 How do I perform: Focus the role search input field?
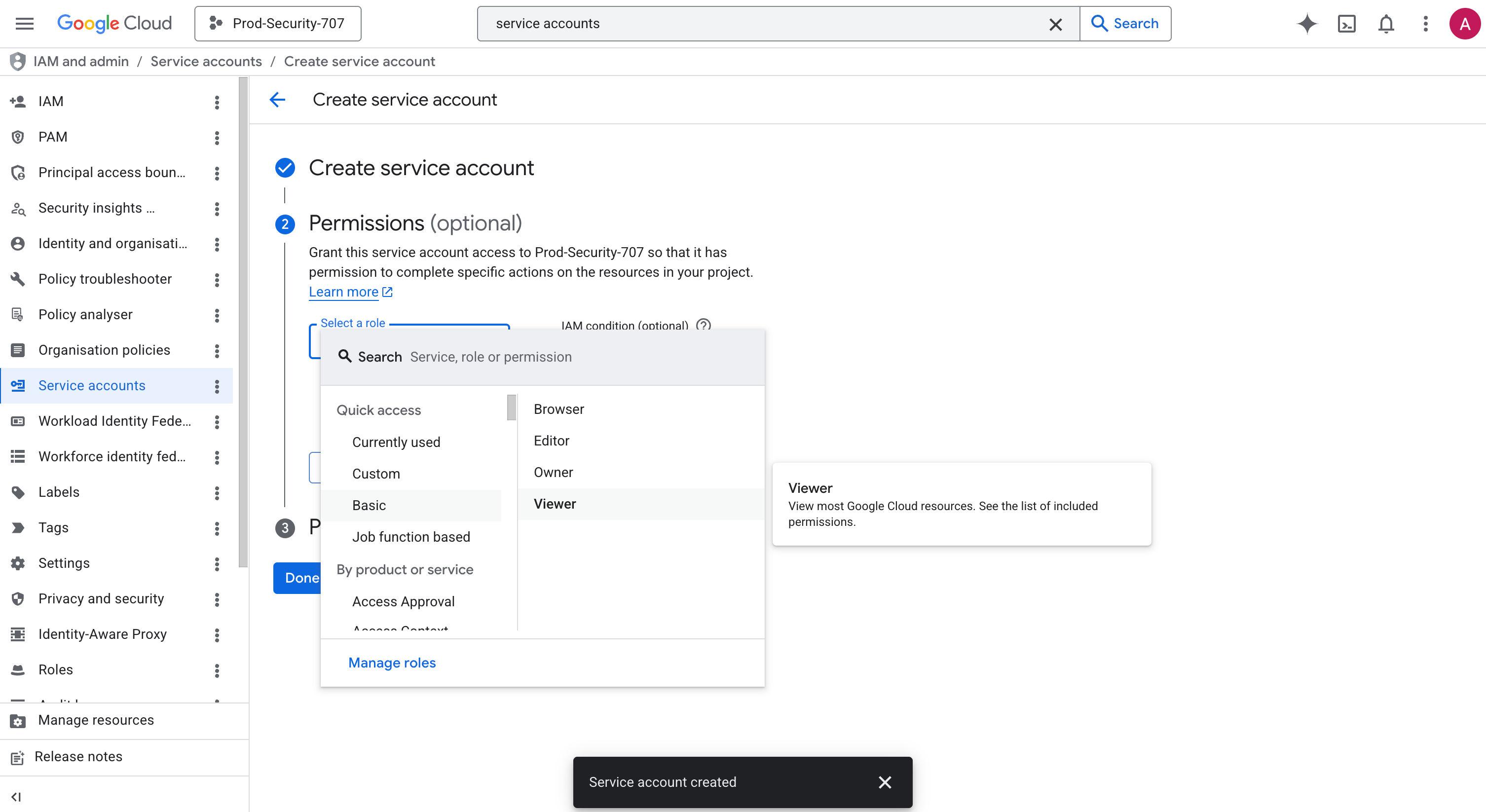[542, 357]
